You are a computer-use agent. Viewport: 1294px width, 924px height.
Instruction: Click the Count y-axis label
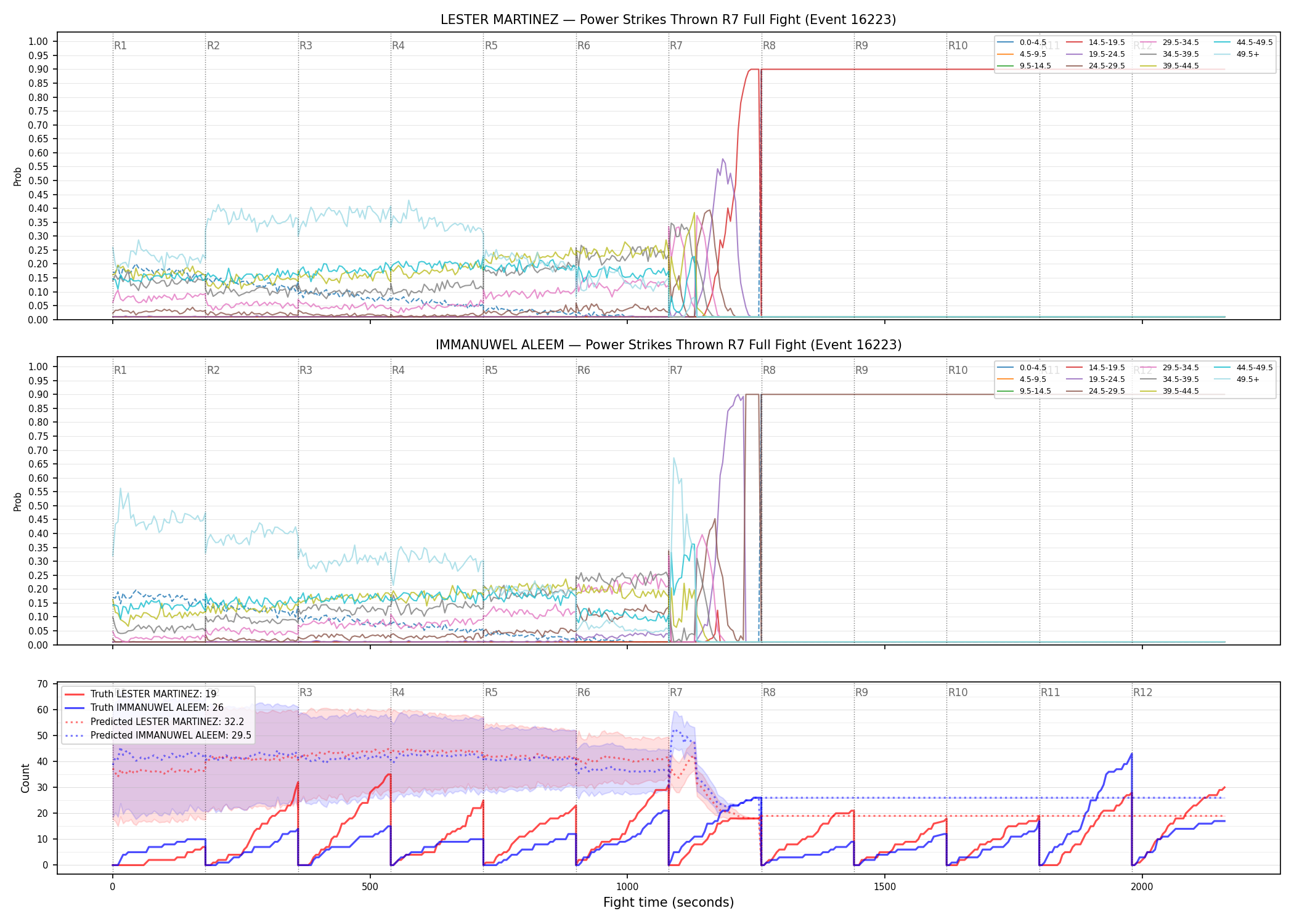[25, 778]
